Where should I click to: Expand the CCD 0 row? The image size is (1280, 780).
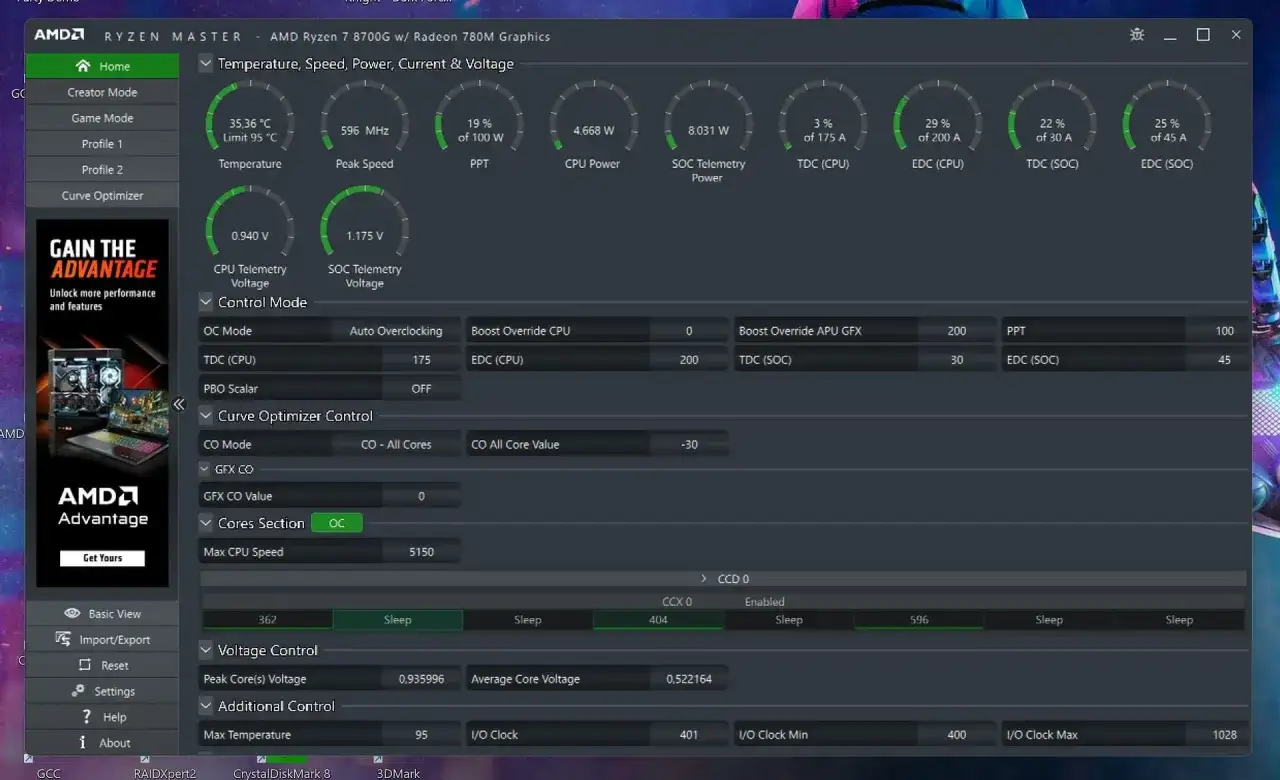coord(723,579)
